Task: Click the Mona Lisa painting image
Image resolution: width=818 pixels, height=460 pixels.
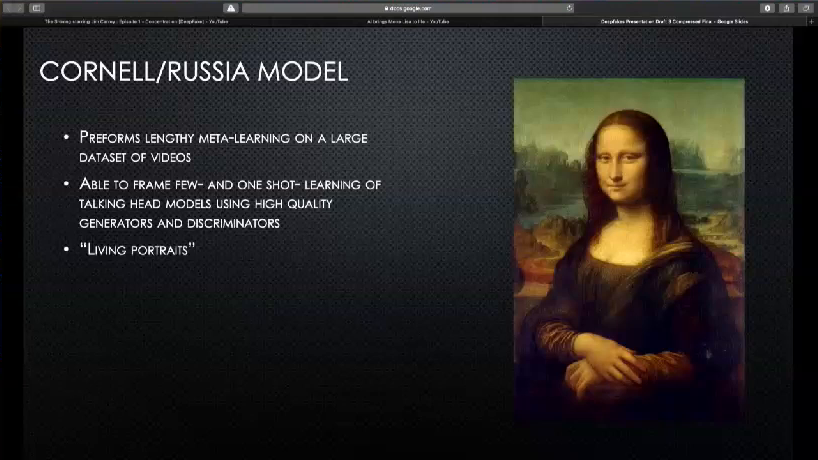Action: click(x=629, y=250)
